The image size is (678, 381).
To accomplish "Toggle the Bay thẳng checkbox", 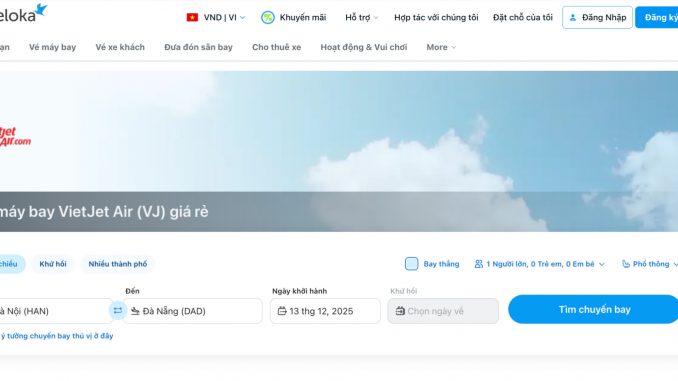I will pyautogui.click(x=411, y=264).
